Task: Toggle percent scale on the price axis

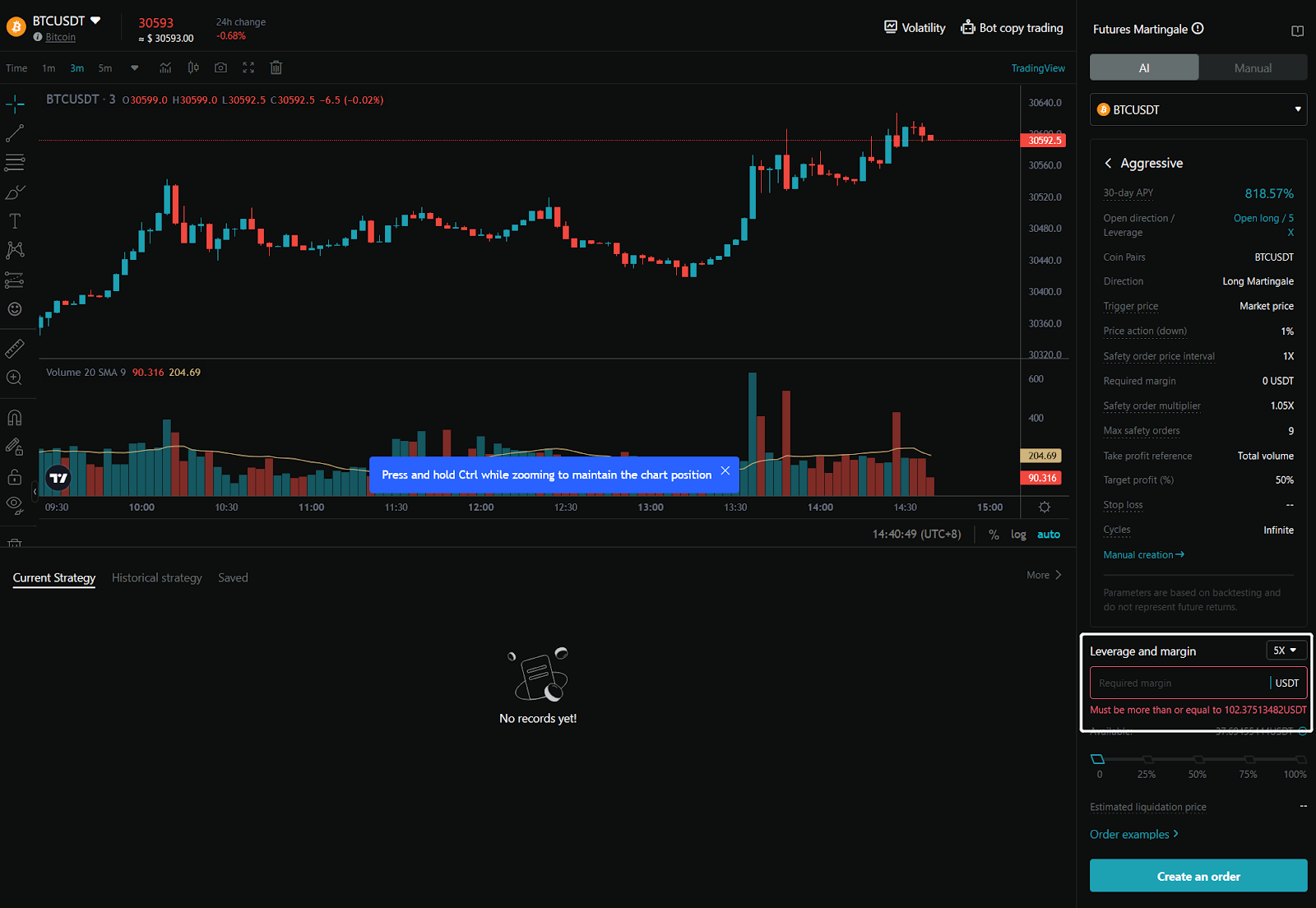Action: (x=994, y=535)
